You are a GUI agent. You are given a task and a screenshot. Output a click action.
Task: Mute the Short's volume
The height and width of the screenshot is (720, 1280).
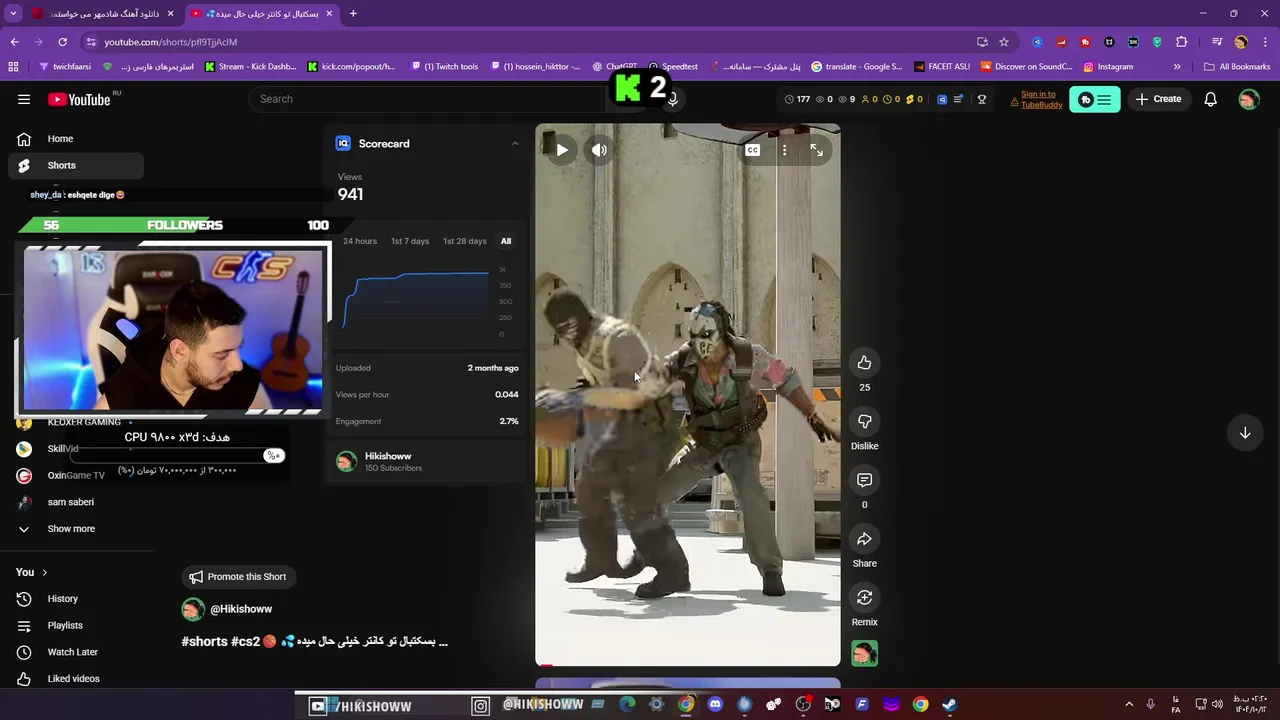599,150
